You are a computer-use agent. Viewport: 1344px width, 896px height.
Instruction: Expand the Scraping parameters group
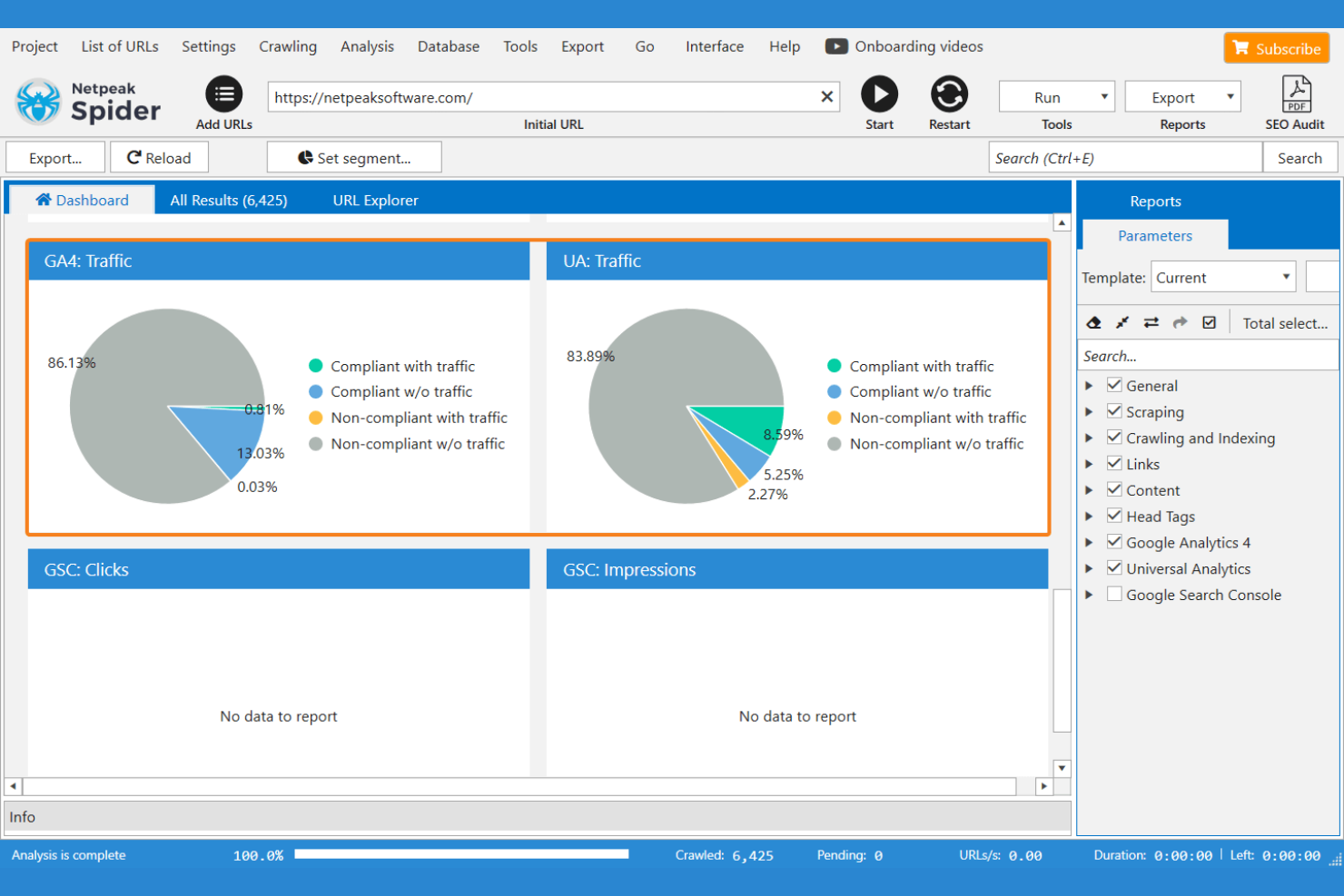click(x=1089, y=412)
